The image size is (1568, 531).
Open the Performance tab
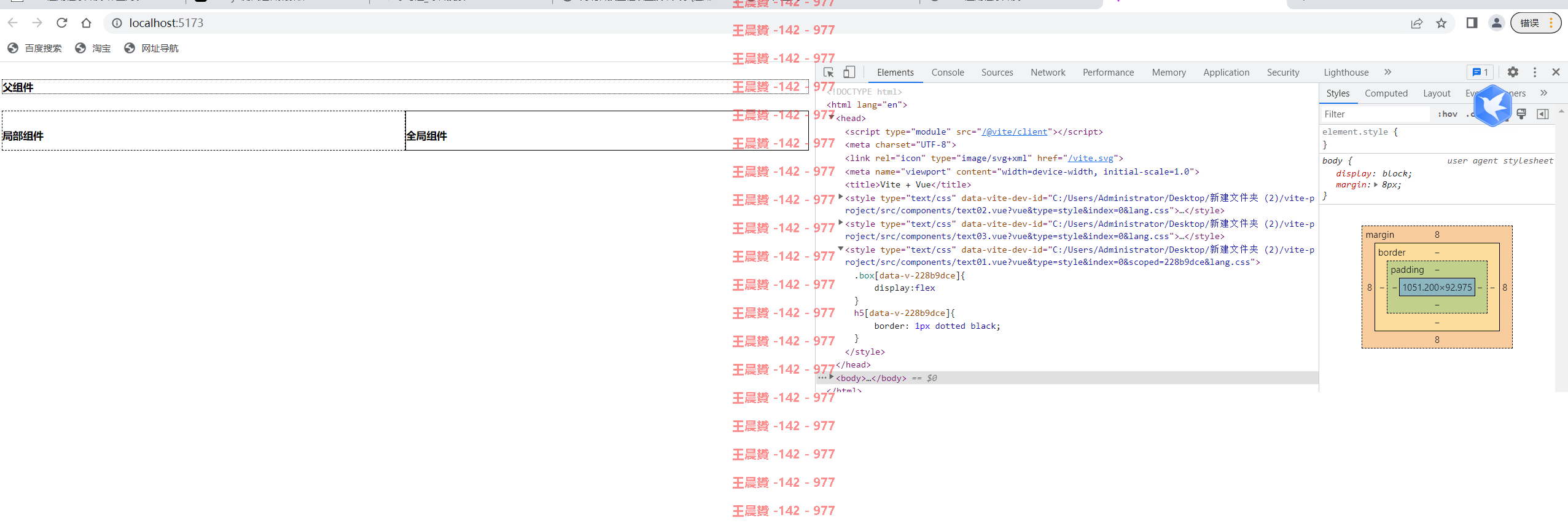pyautogui.click(x=1108, y=72)
